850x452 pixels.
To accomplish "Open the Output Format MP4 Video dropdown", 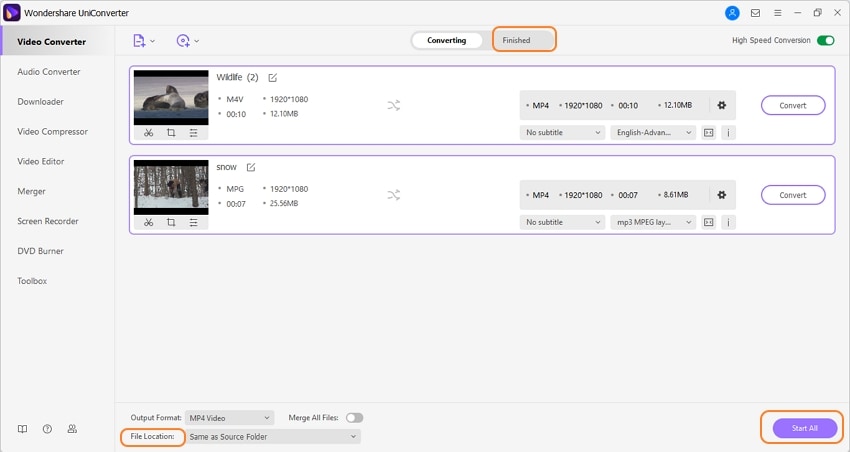I will click(229, 418).
